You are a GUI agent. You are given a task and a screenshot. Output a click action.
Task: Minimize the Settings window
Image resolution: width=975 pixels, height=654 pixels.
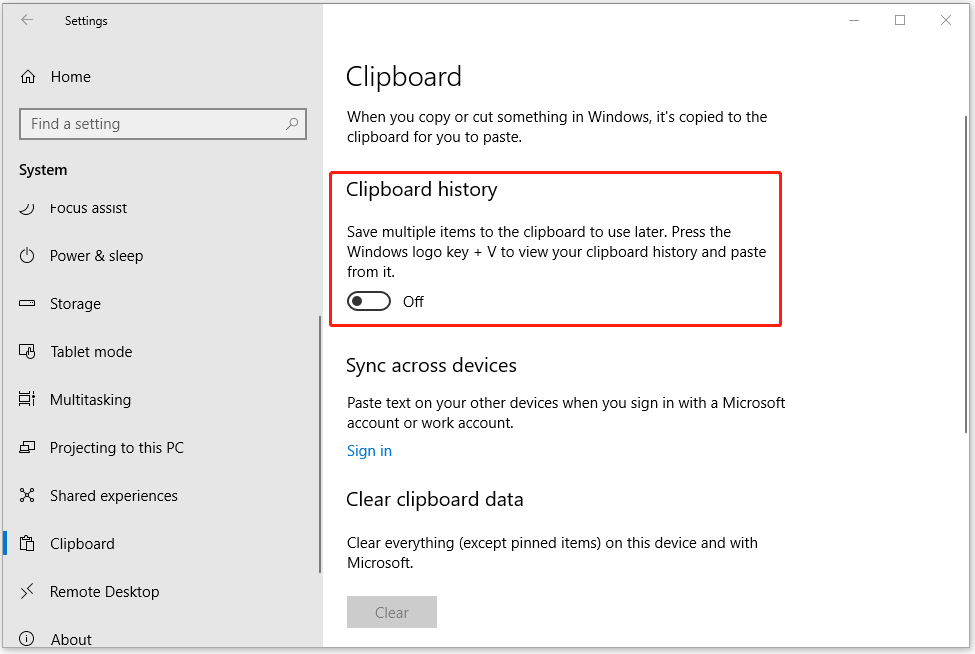point(854,21)
